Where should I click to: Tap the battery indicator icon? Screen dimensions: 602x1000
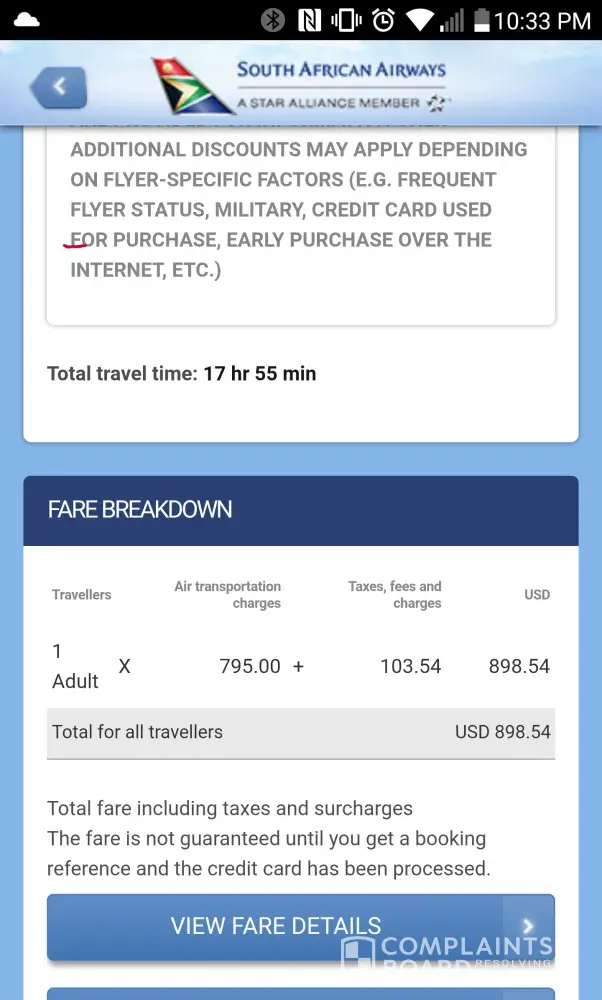coord(481,20)
